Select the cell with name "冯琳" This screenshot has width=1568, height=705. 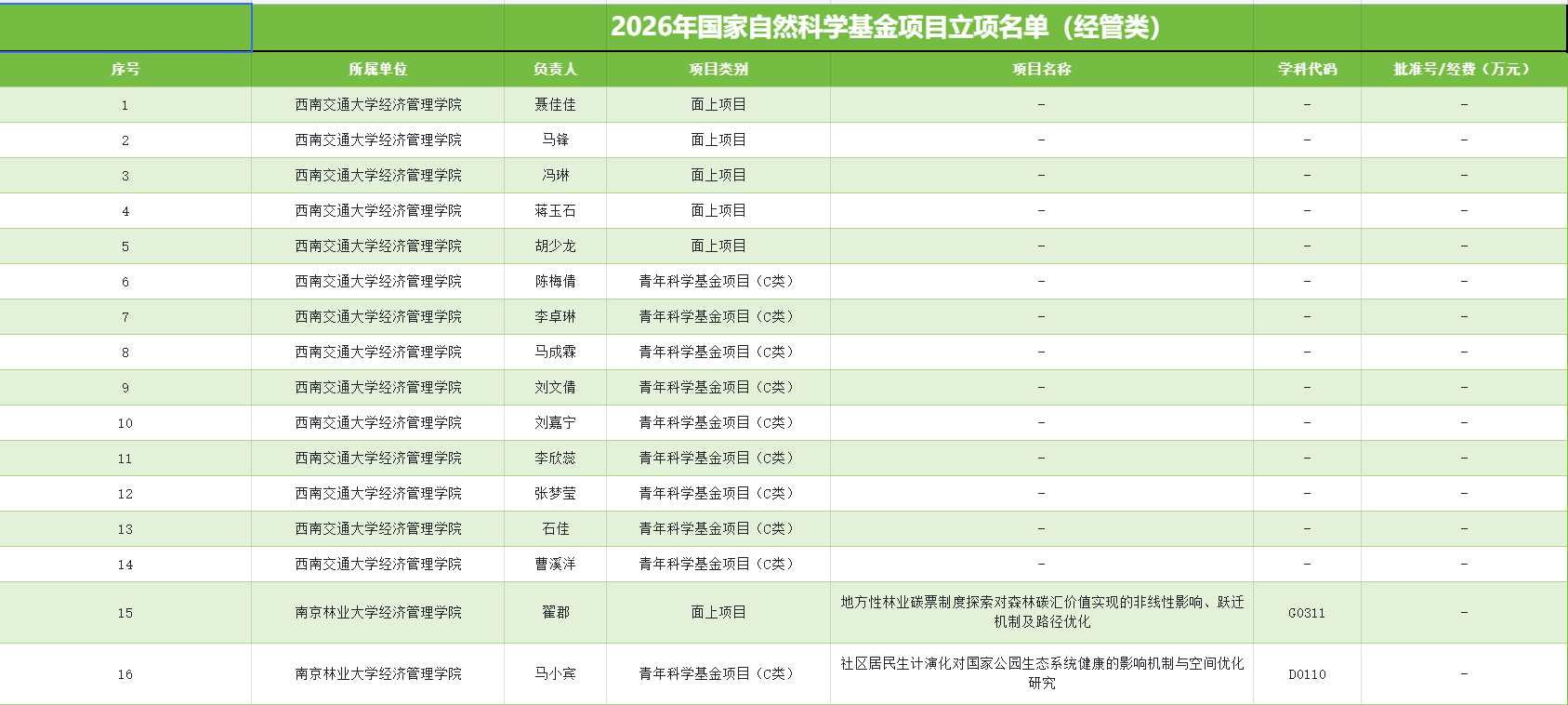pos(555,175)
